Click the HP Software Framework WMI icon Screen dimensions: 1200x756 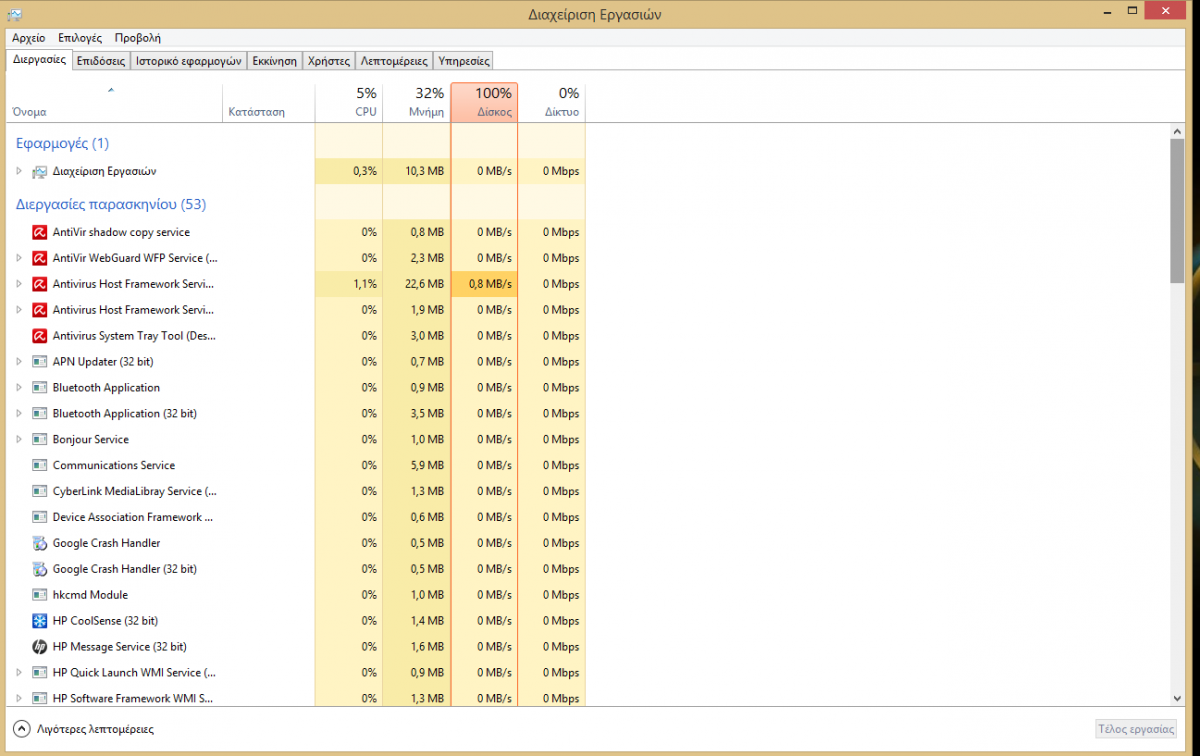point(40,698)
